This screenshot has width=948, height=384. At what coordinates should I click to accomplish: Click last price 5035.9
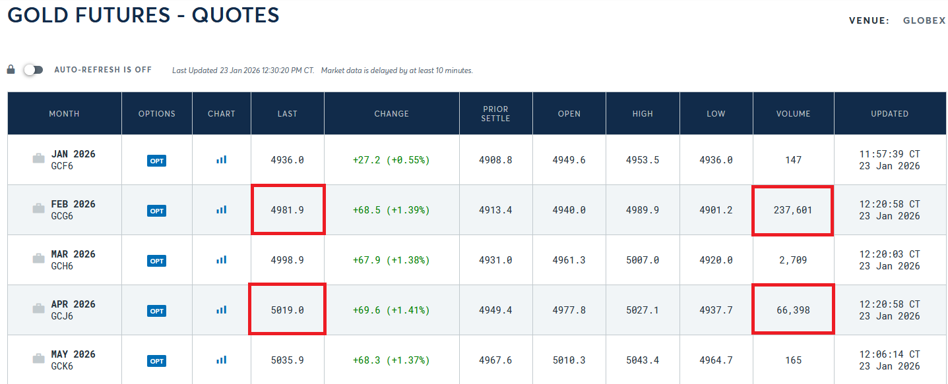[287, 360]
